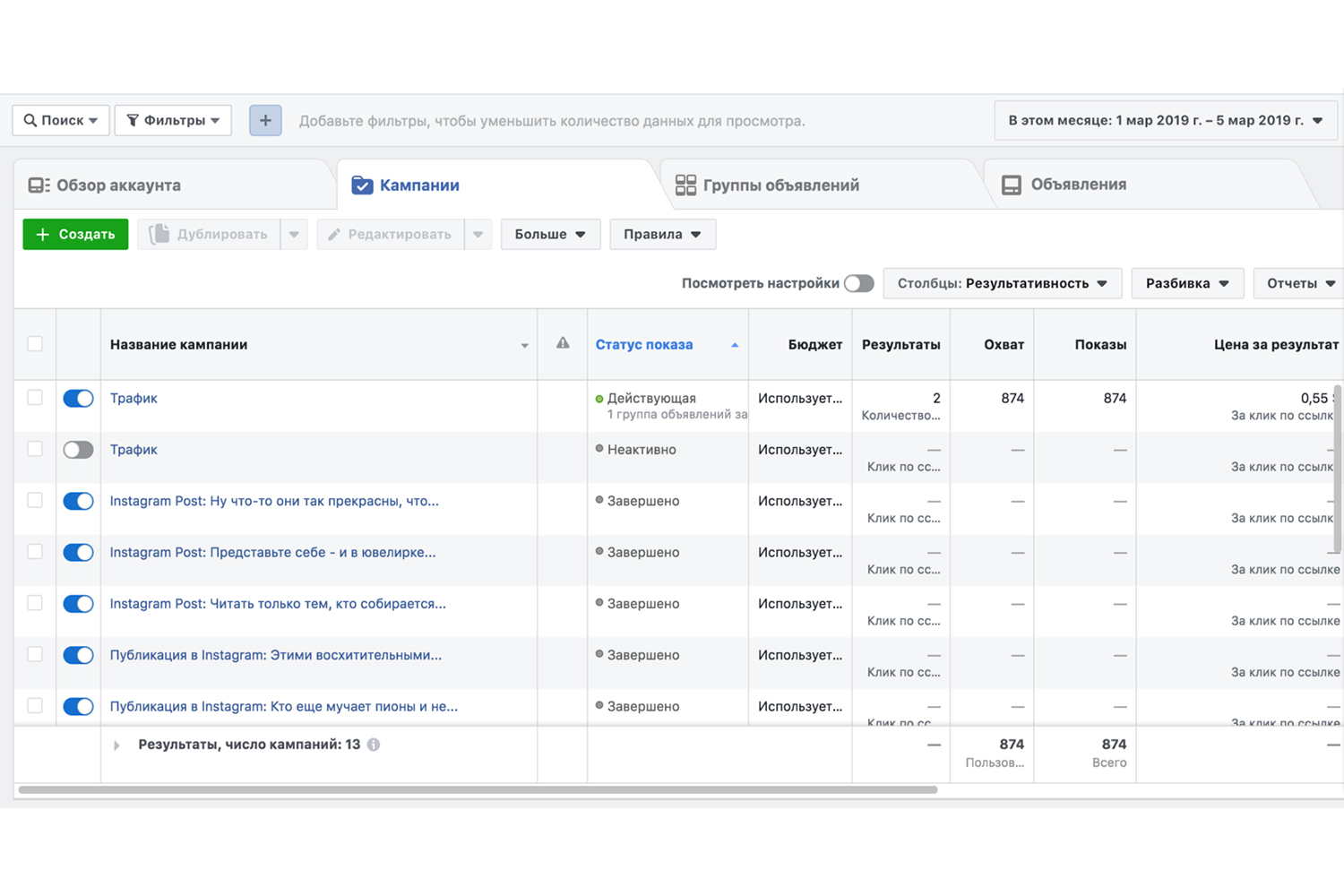The height and width of the screenshot is (896, 1344).
Task: Open the Поиск magnifier search button
Action: pos(61,120)
